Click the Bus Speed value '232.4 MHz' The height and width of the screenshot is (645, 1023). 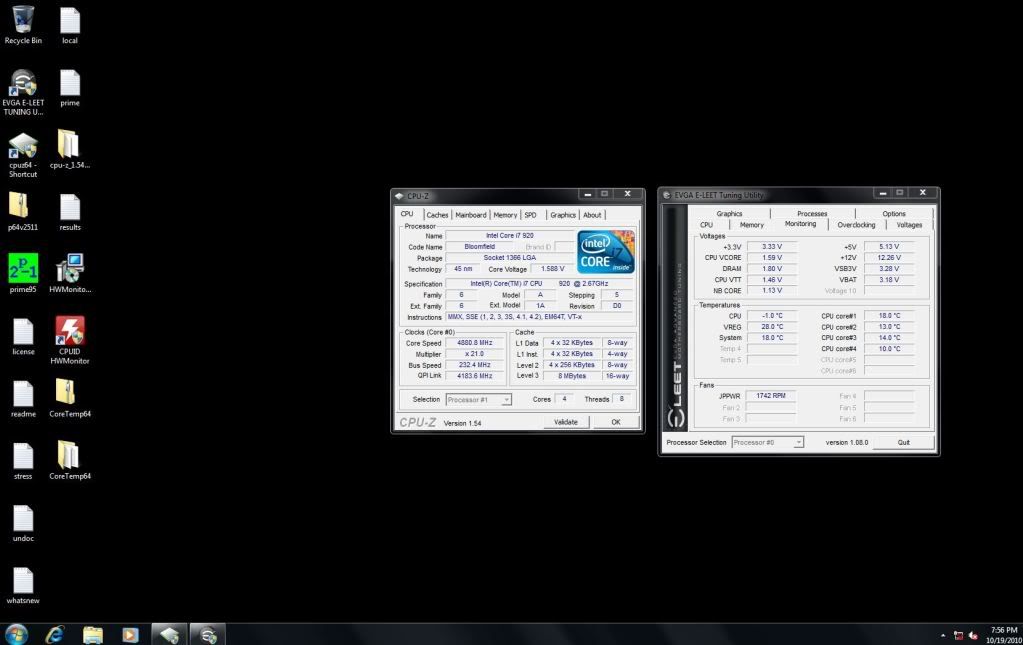coord(474,365)
